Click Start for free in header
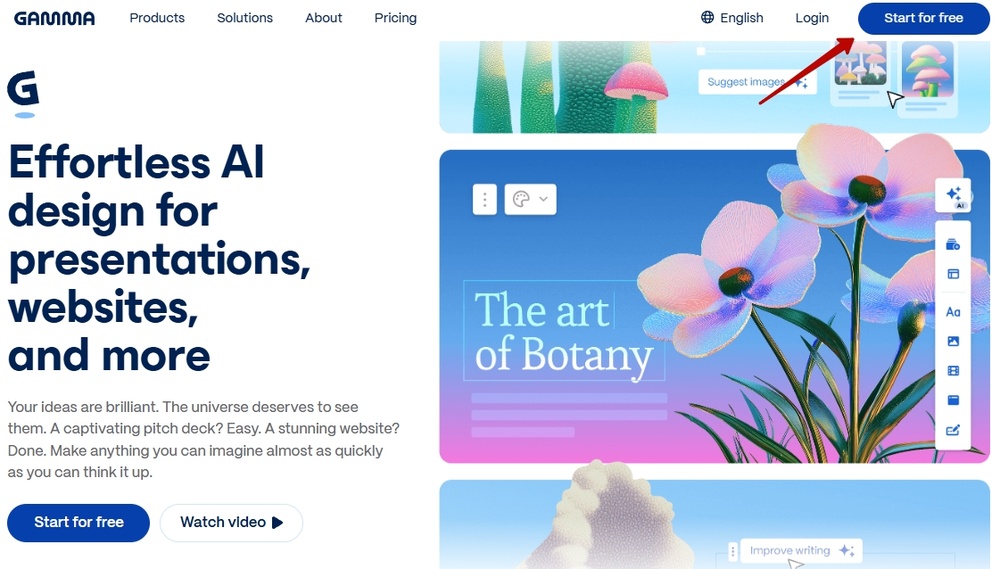1000x569 pixels. (923, 18)
